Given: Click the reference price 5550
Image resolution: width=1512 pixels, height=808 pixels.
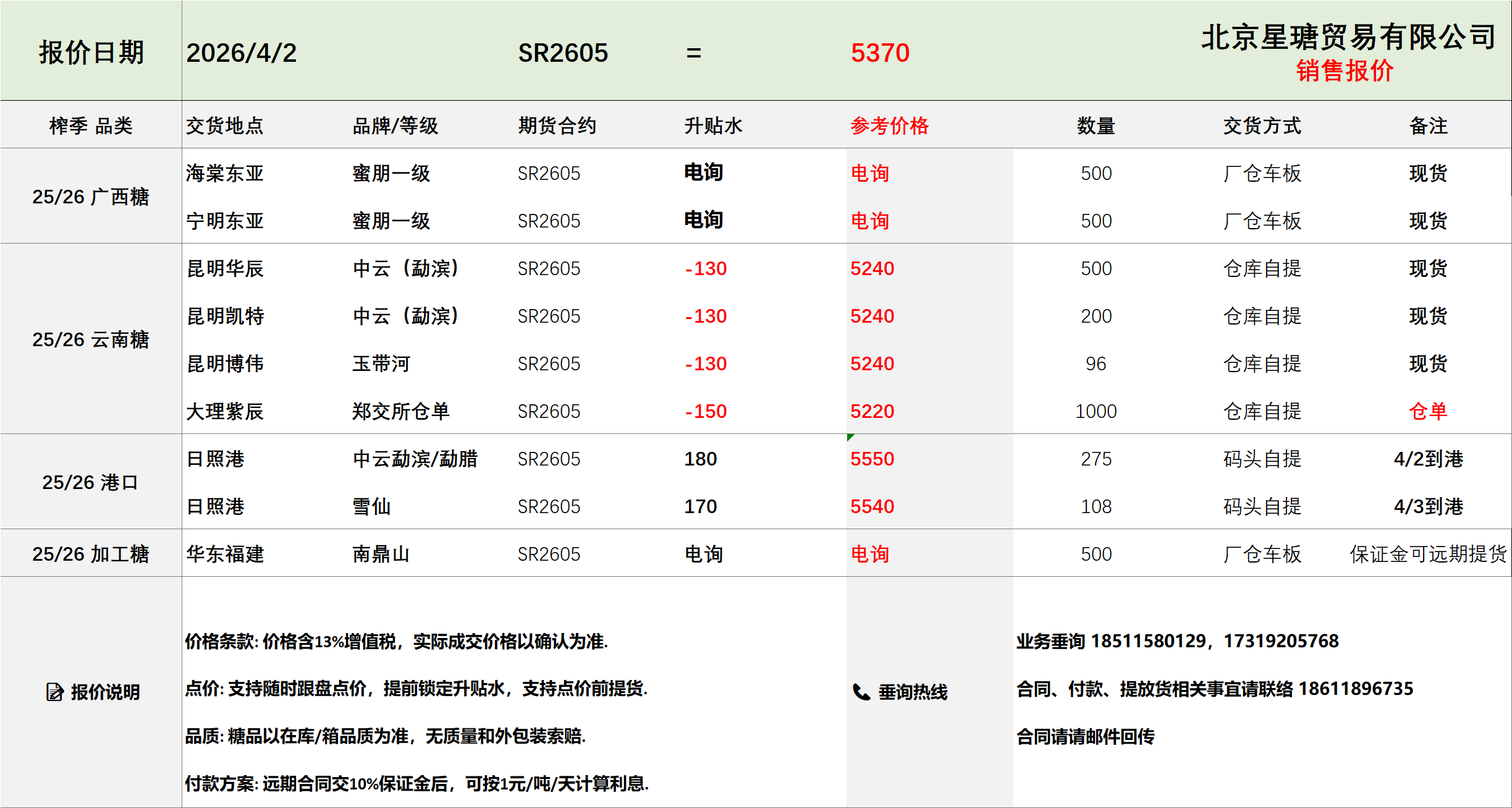Looking at the screenshot, I should click(x=872, y=459).
